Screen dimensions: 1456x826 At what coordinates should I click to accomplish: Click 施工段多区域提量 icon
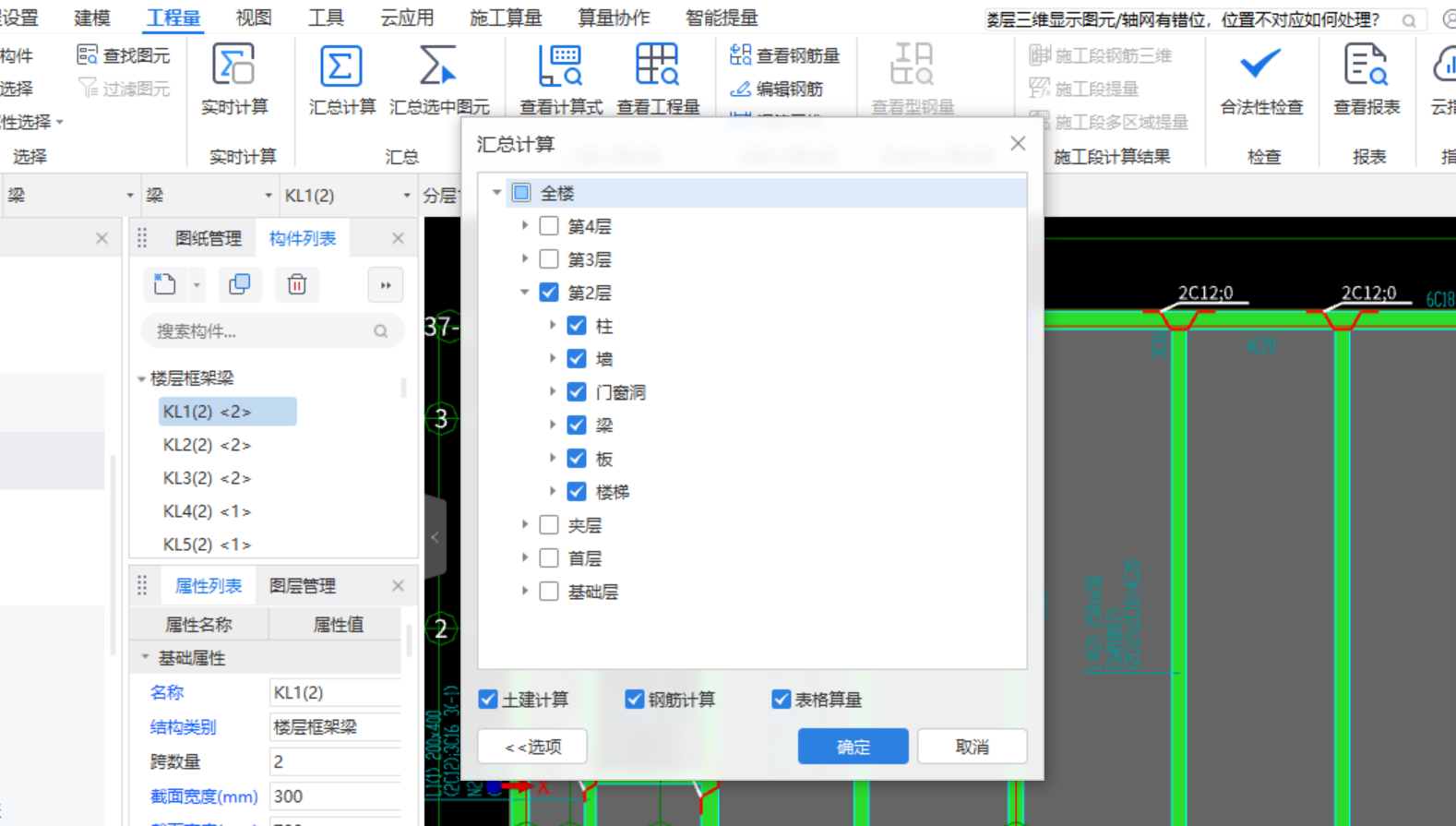coord(1040,121)
